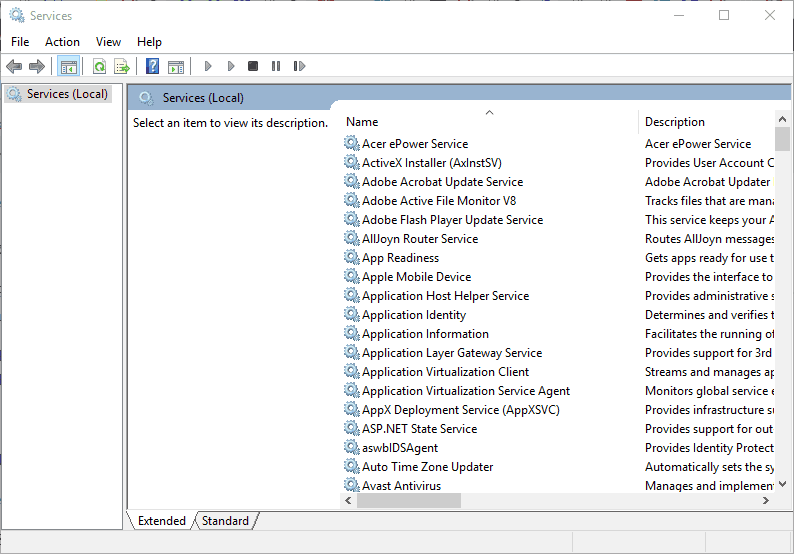Image resolution: width=794 pixels, height=554 pixels.
Task: Click the Pause Service icon
Action: click(x=276, y=66)
